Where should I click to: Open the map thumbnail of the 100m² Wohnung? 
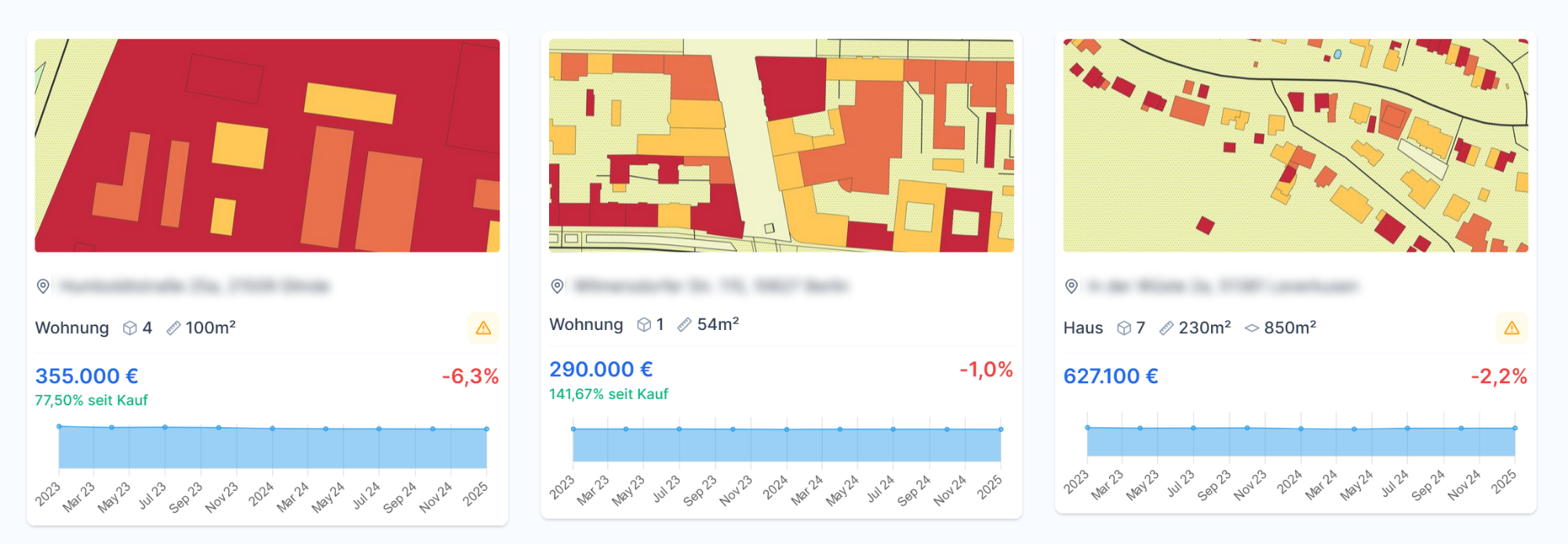(267, 146)
